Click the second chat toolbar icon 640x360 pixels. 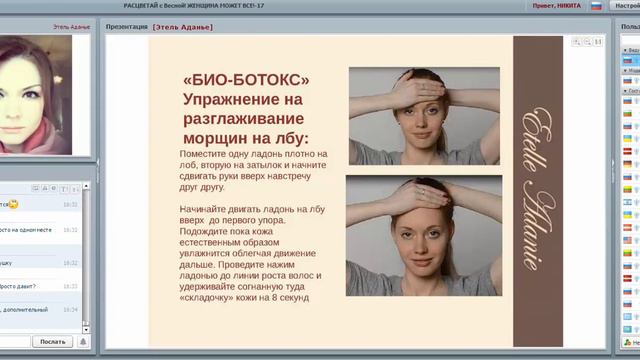[x=45, y=188]
